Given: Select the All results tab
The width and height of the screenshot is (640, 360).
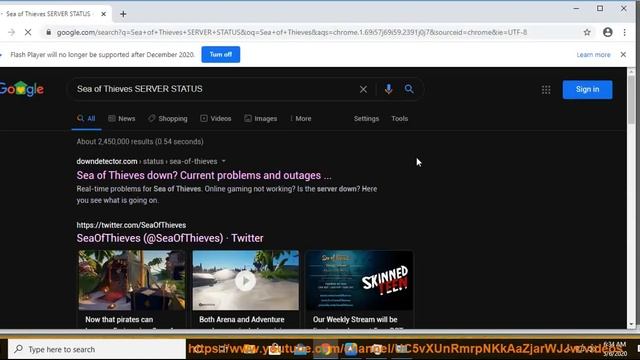Looking at the screenshot, I should [86, 119].
